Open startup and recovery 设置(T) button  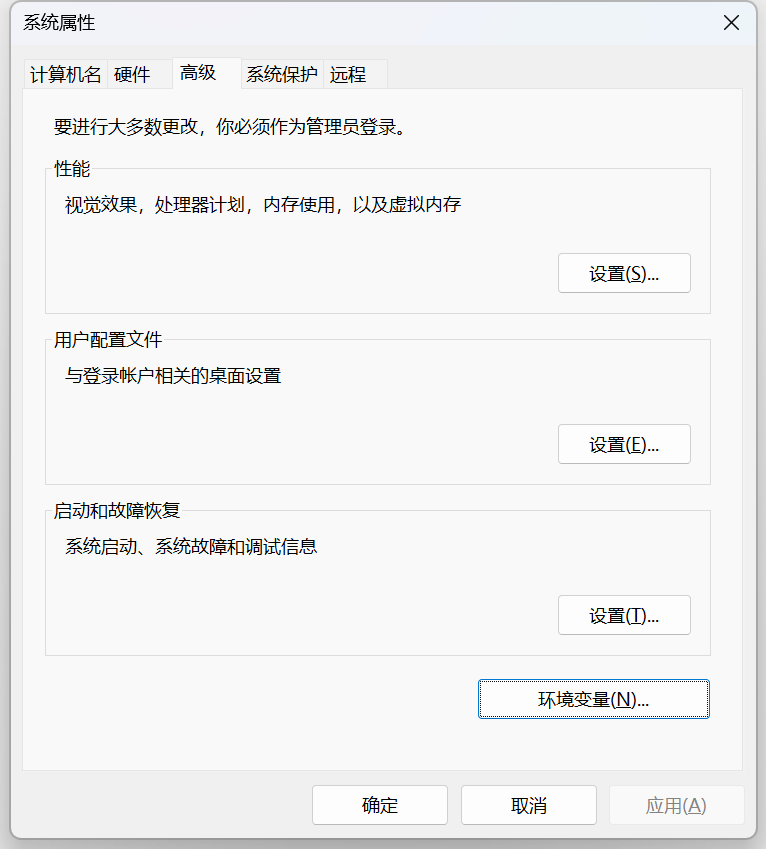click(624, 616)
